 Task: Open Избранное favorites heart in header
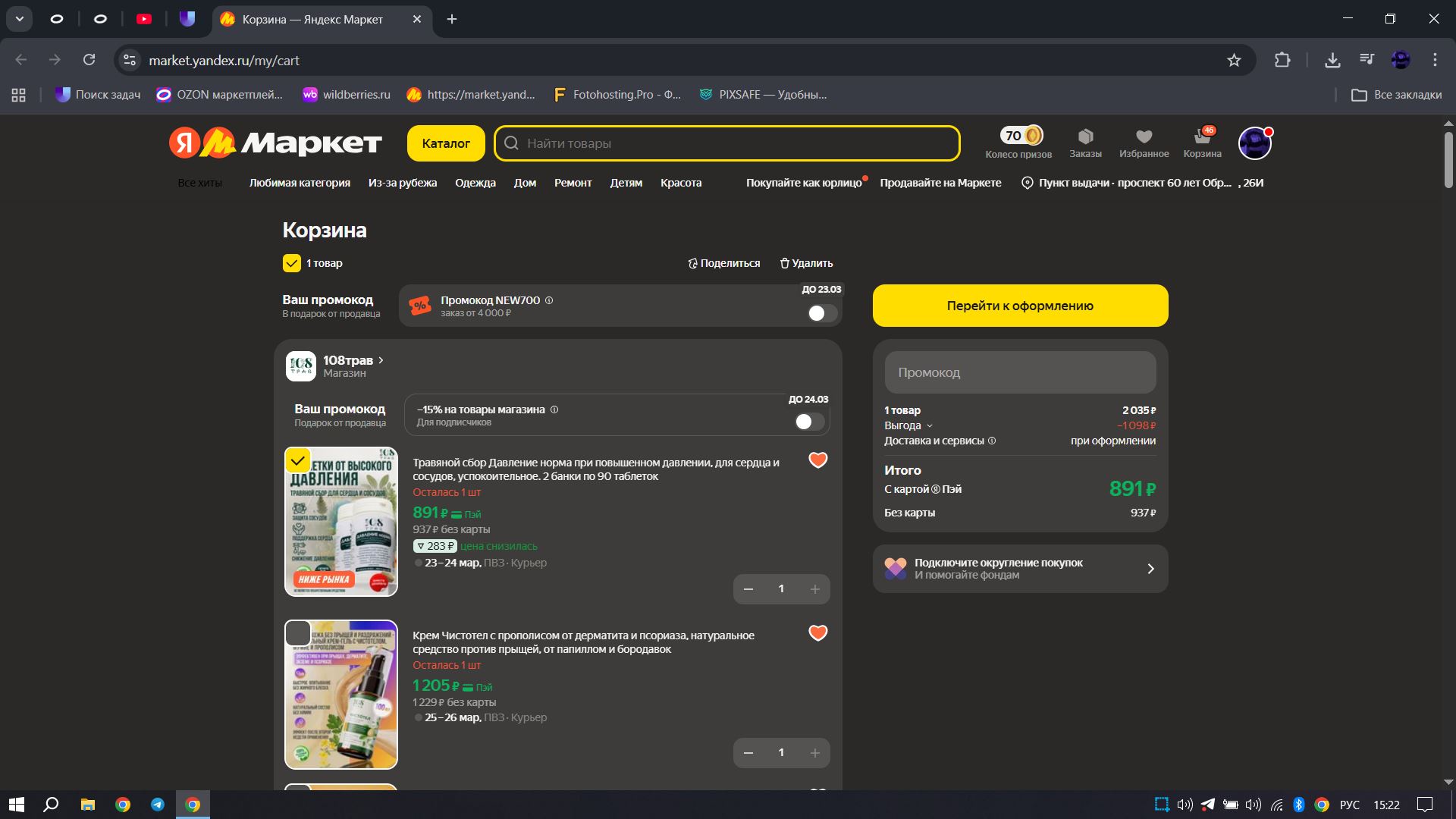coord(1144,137)
